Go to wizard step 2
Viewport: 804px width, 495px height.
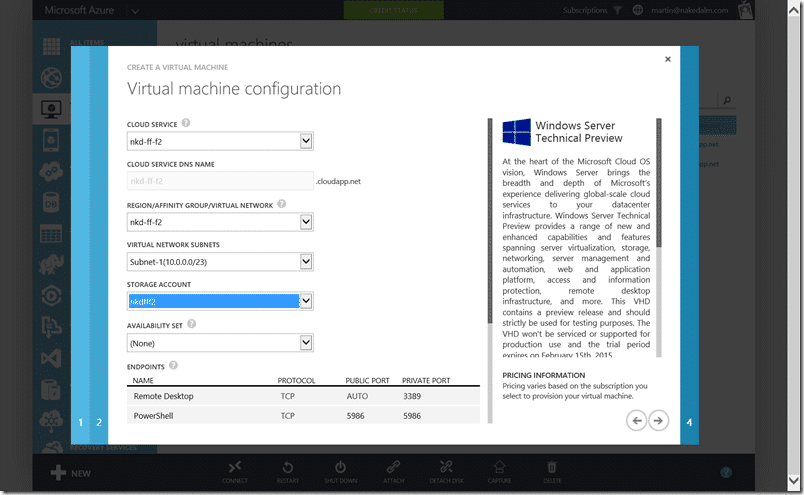[x=99, y=422]
